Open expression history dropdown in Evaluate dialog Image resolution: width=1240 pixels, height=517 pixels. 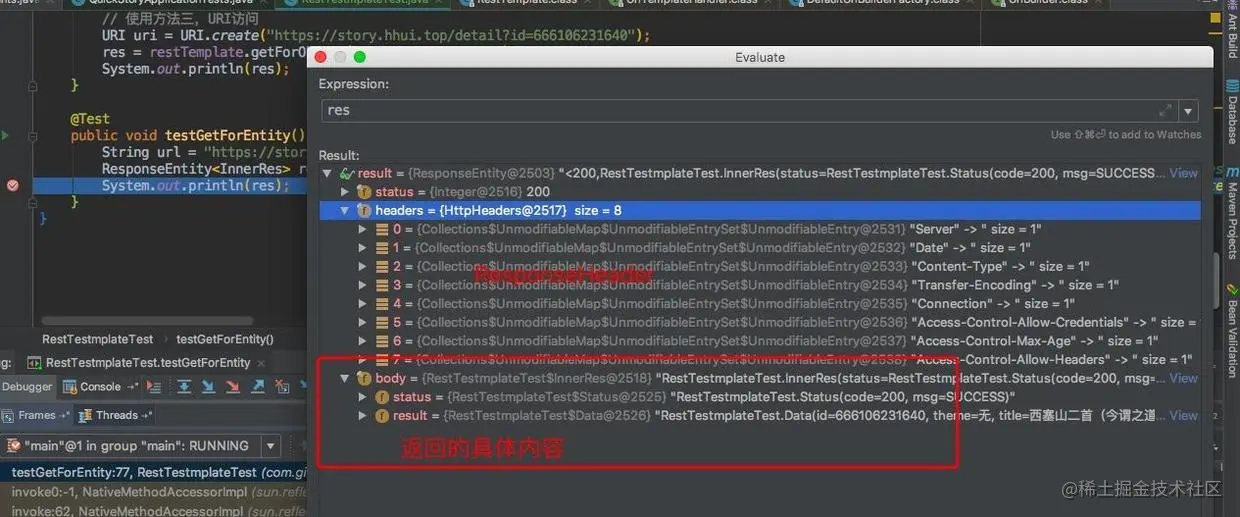click(x=1189, y=110)
